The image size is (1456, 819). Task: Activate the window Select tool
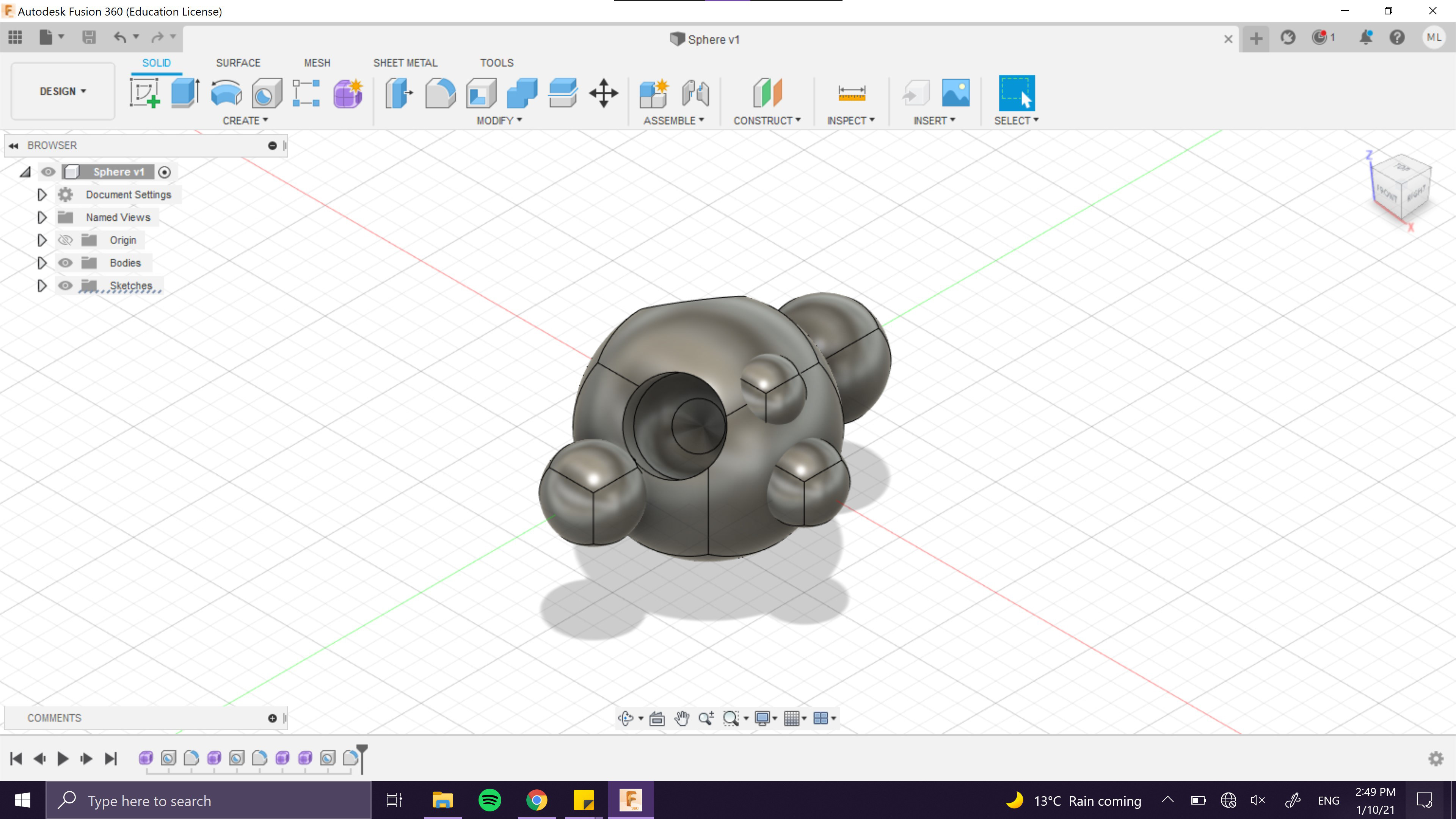(x=1016, y=93)
